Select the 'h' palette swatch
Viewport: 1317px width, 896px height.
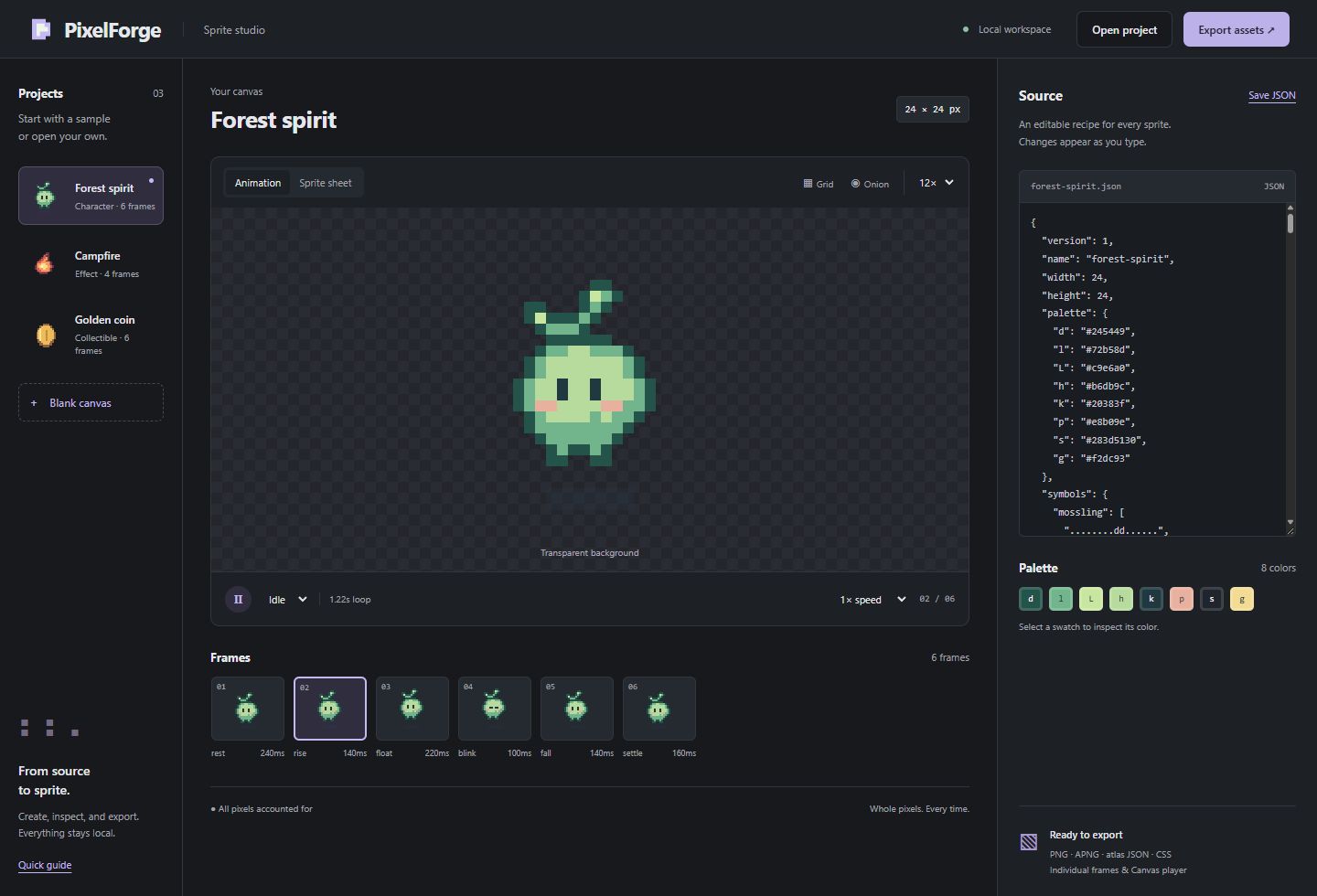[x=1121, y=599]
